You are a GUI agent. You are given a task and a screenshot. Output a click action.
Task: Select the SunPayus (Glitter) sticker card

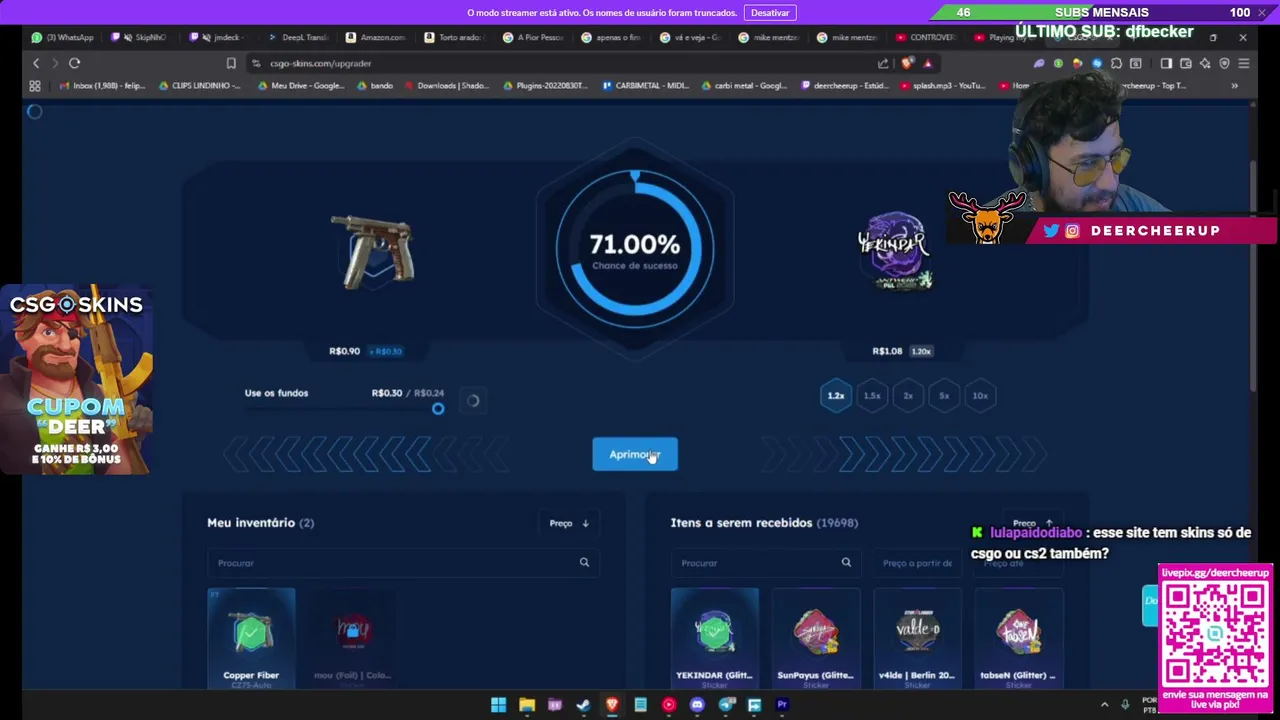click(815, 639)
